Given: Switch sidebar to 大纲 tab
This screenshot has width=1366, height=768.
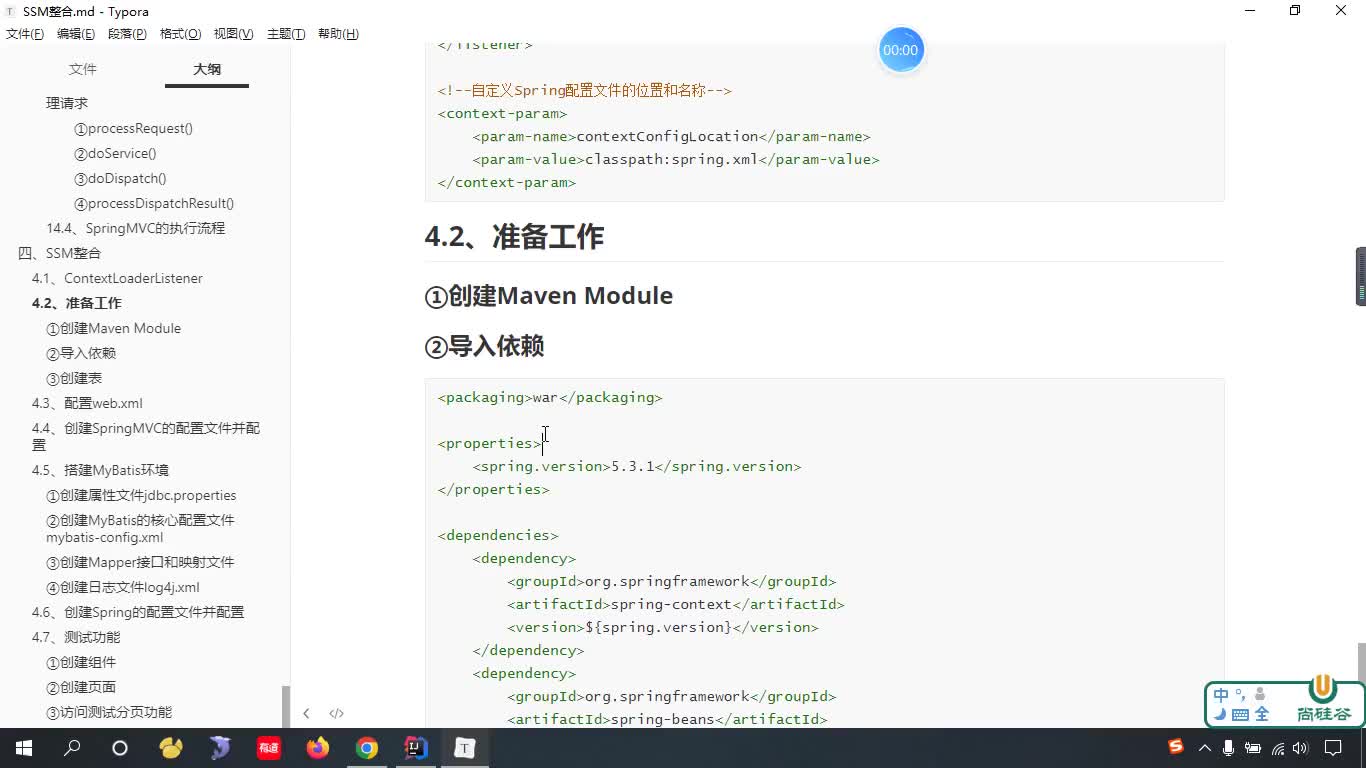Looking at the screenshot, I should point(207,69).
